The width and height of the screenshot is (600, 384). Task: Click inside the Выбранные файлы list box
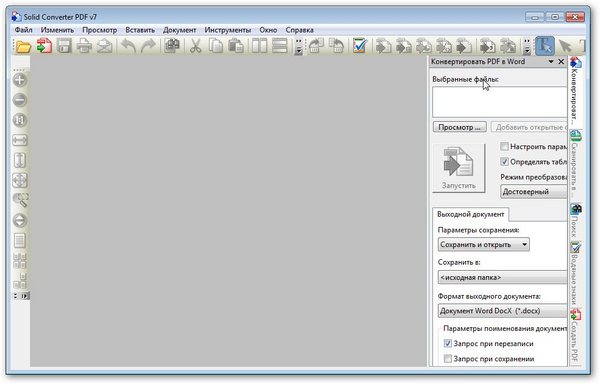(x=500, y=102)
